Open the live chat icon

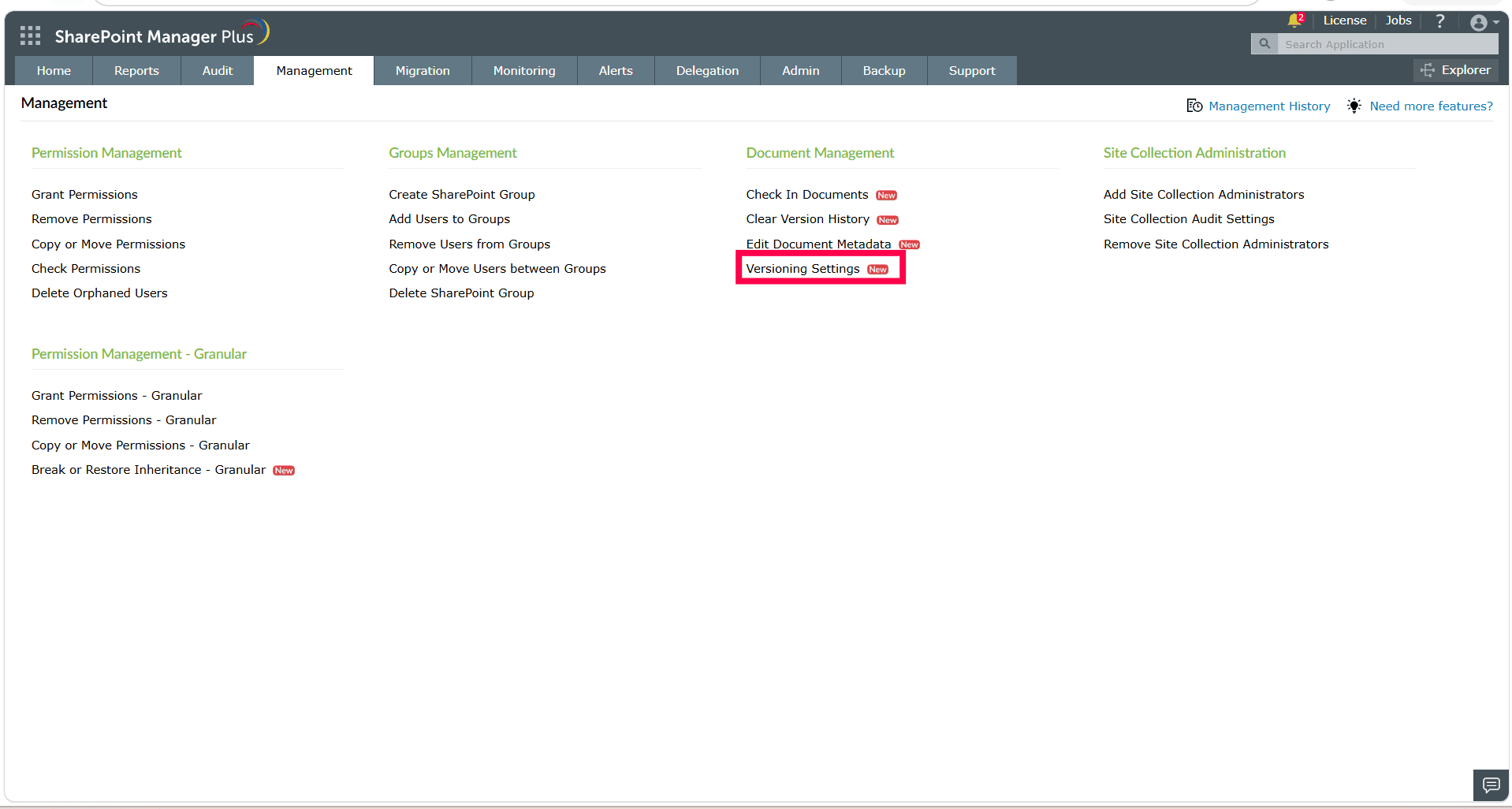[1491, 785]
